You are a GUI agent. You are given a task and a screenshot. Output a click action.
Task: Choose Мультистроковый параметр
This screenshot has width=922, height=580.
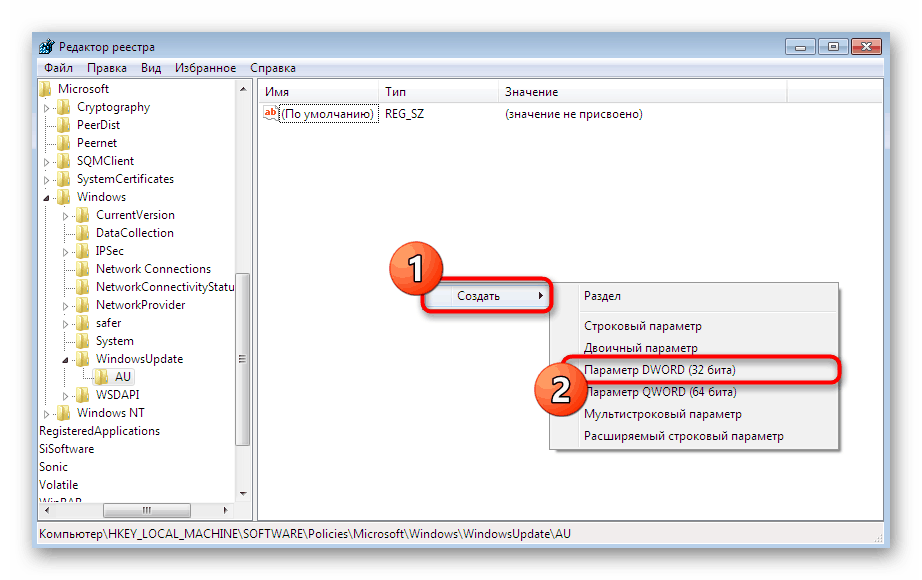[694, 414]
